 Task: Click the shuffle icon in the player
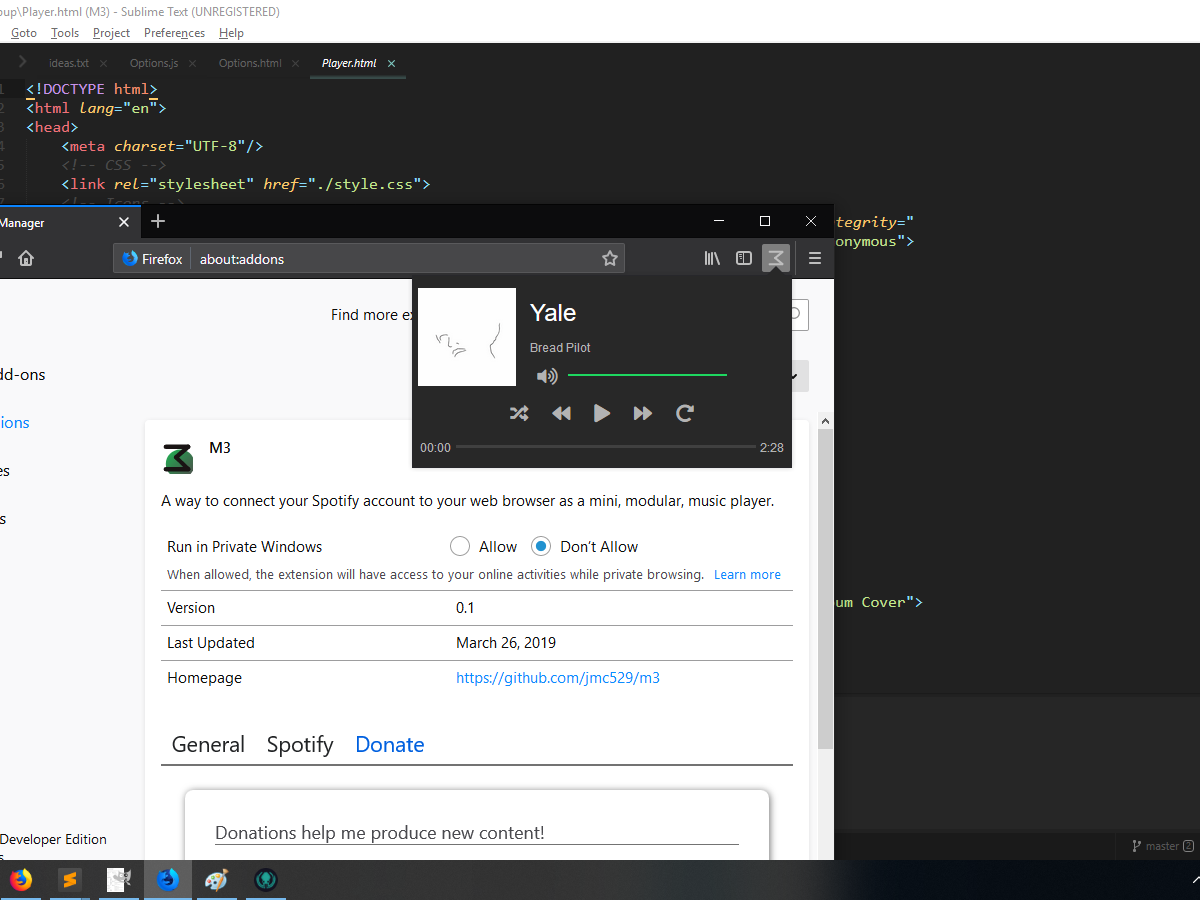pos(519,413)
